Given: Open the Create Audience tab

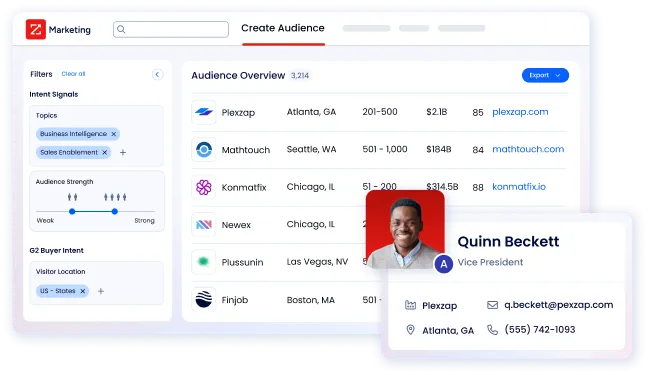Looking at the screenshot, I should (283, 28).
